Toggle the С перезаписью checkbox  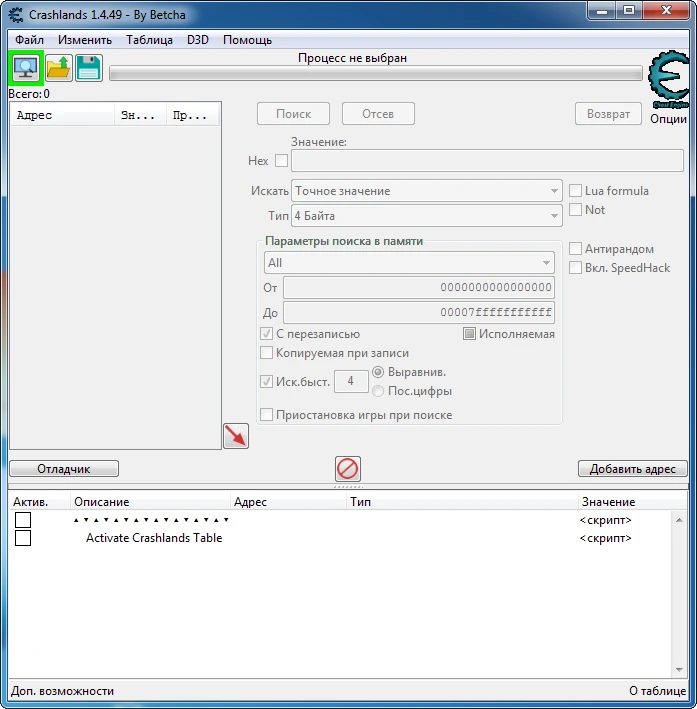[x=266, y=334]
